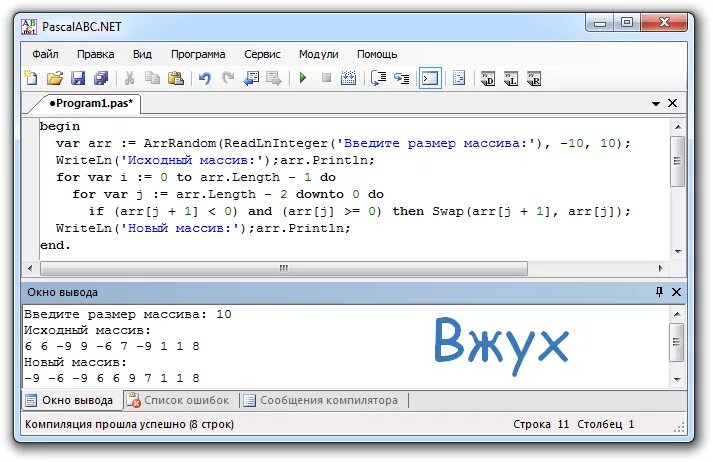
Task: Click the step into debug icon
Action: (x=402, y=79)
